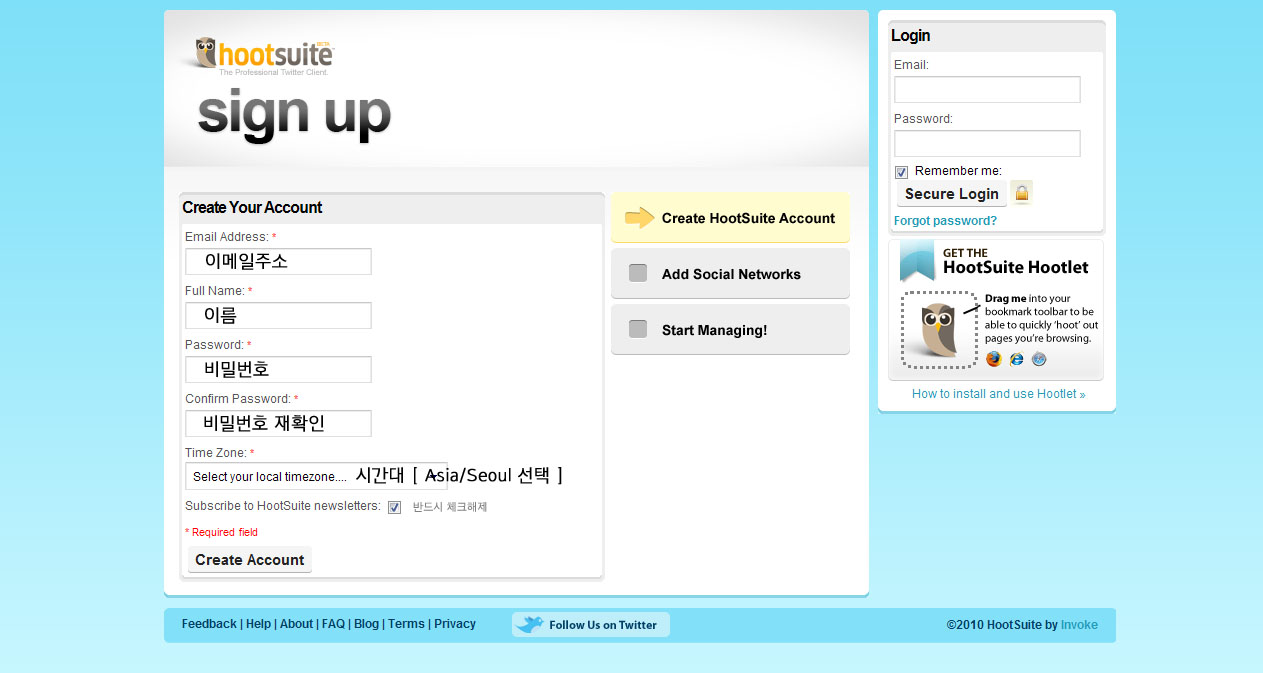Click the Password field in Create Your Account

point(278,369)
